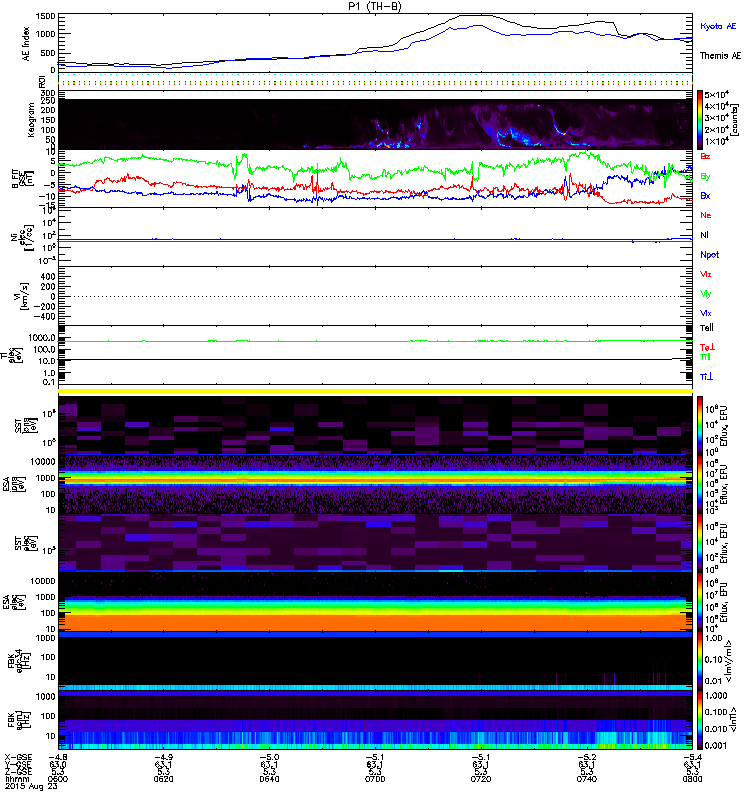Click the 0740 time axis label
The height and width of the screenshot is (800, 750).
[x=587, y=779]
